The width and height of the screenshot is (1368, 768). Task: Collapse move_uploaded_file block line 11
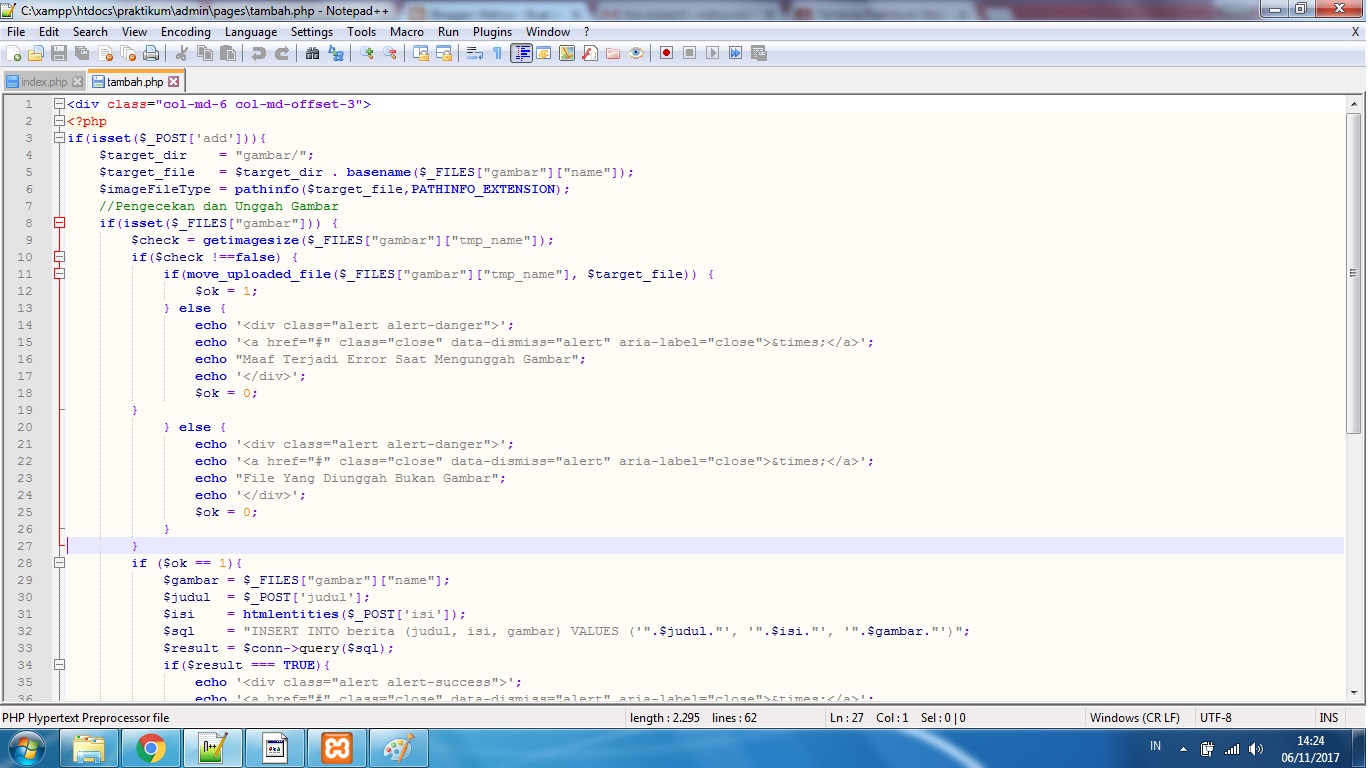pyautogui.click(x=59, y=274)
